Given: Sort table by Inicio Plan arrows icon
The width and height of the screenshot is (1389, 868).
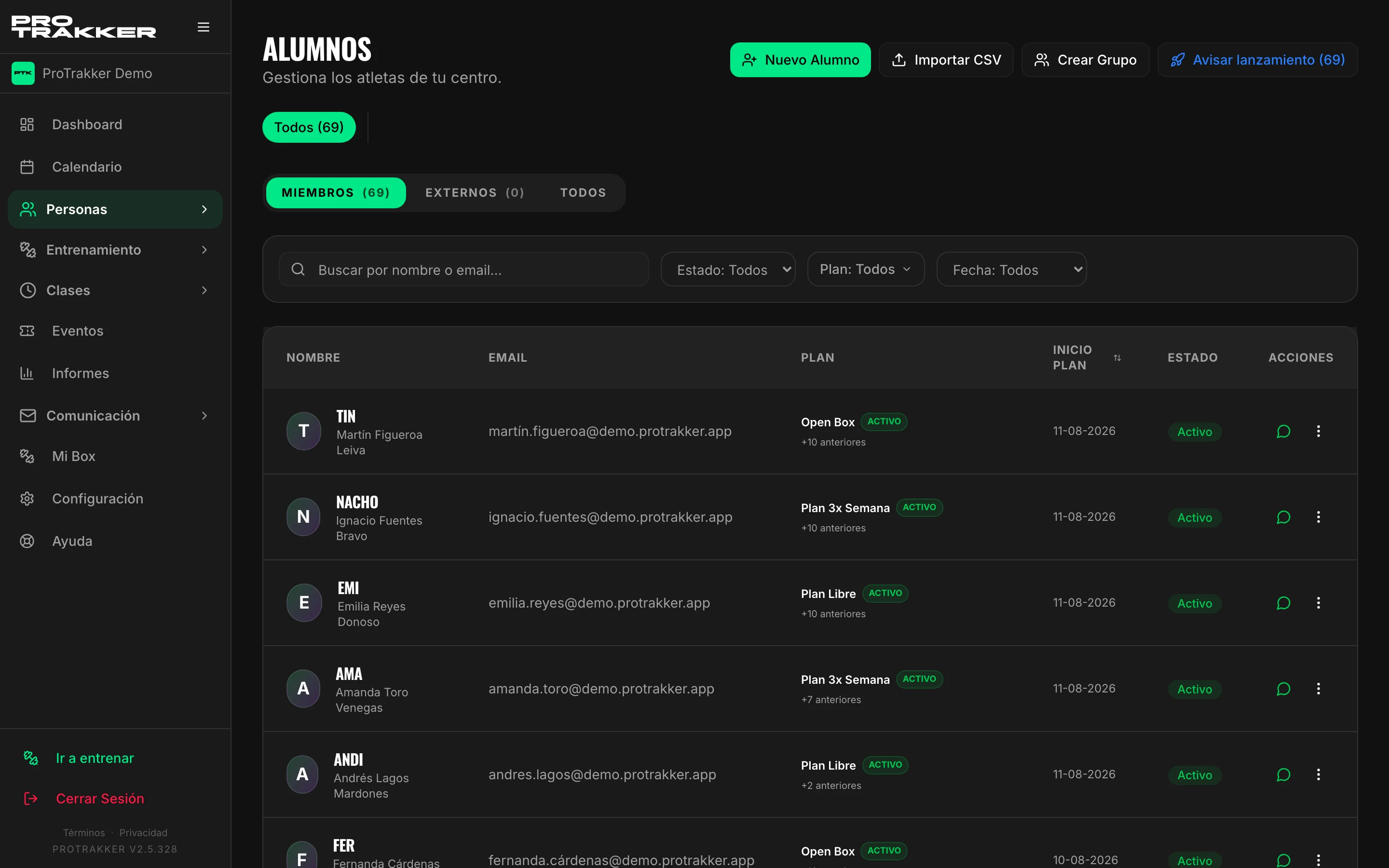Looking at the screenshot, I should [x=1117, y=358].
